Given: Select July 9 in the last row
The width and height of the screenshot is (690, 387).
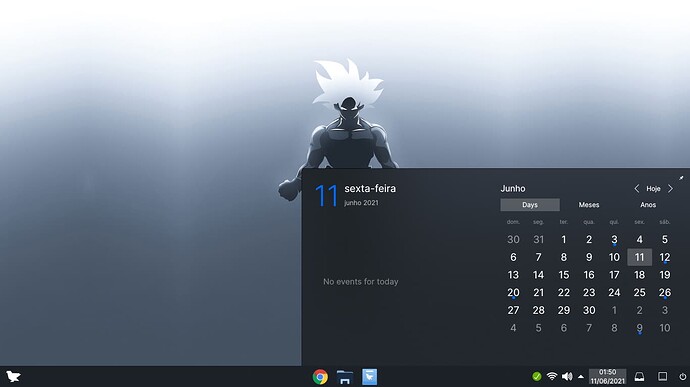Looking at the screenshot, I should [x=639, y=328].
